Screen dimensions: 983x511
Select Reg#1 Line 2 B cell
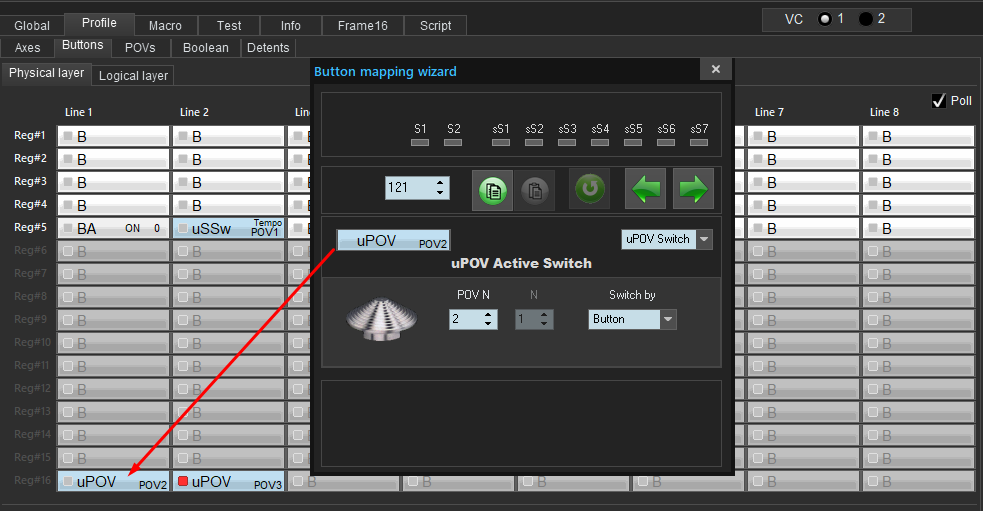pyautogui.click(x=228, y=136)
